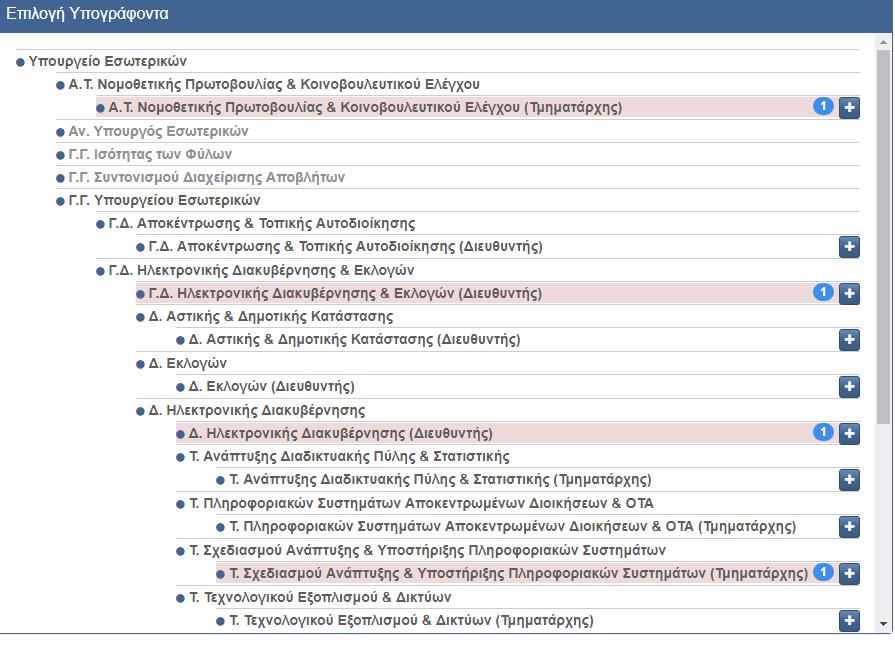This screenshot has height=670, width=895.
Task: Collapse bullet of Γ.Γ. Υπουργείου Εσωτερικών
Action: click(x=60, y=201)
